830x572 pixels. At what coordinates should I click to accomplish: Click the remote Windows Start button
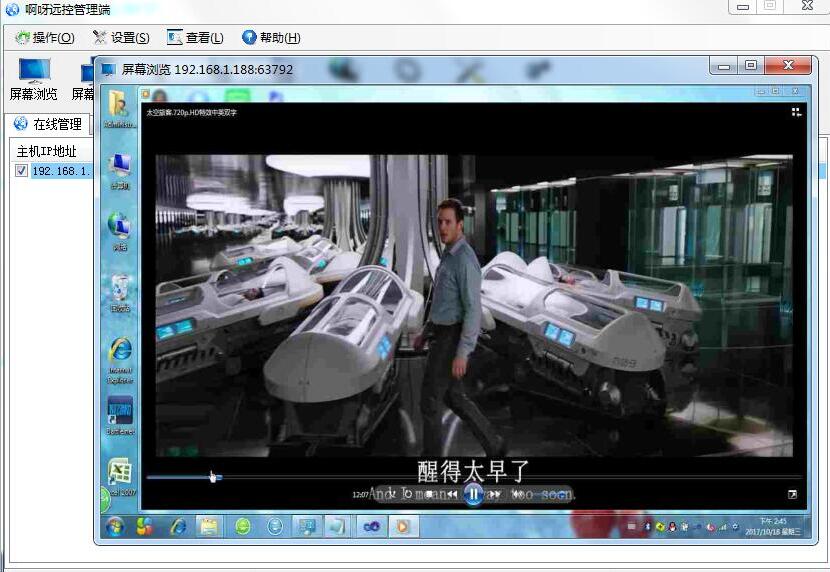coord(115,526)
